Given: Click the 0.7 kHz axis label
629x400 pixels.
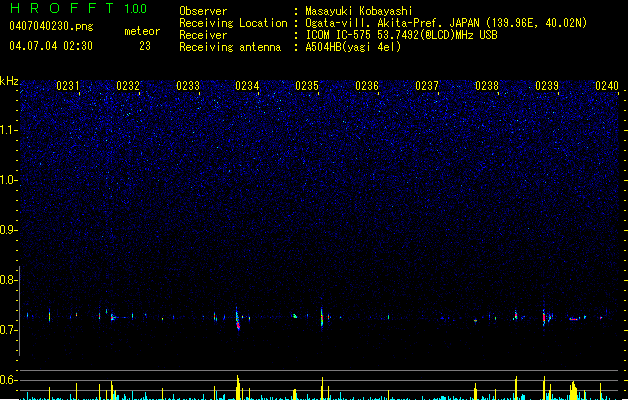Looking at the screenshot, I should tap(9, 330).
